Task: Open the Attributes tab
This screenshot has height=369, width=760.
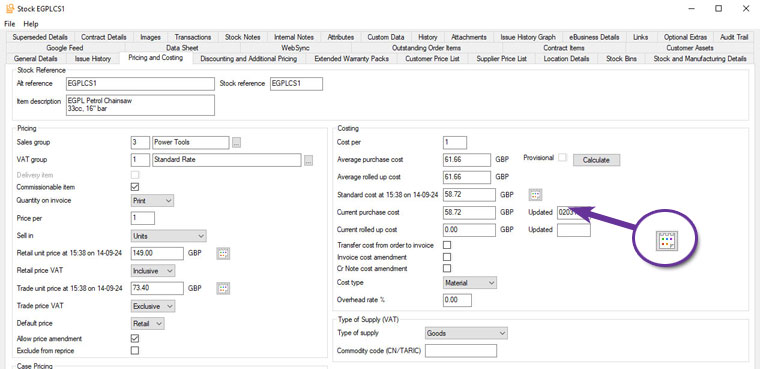Action: 341,37
